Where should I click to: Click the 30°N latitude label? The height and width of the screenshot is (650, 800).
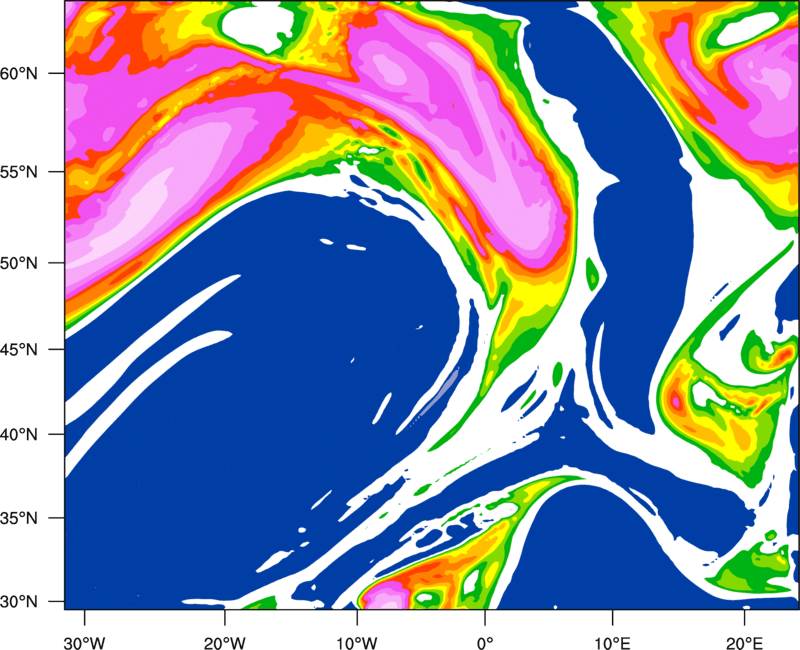tap(19, 602)
